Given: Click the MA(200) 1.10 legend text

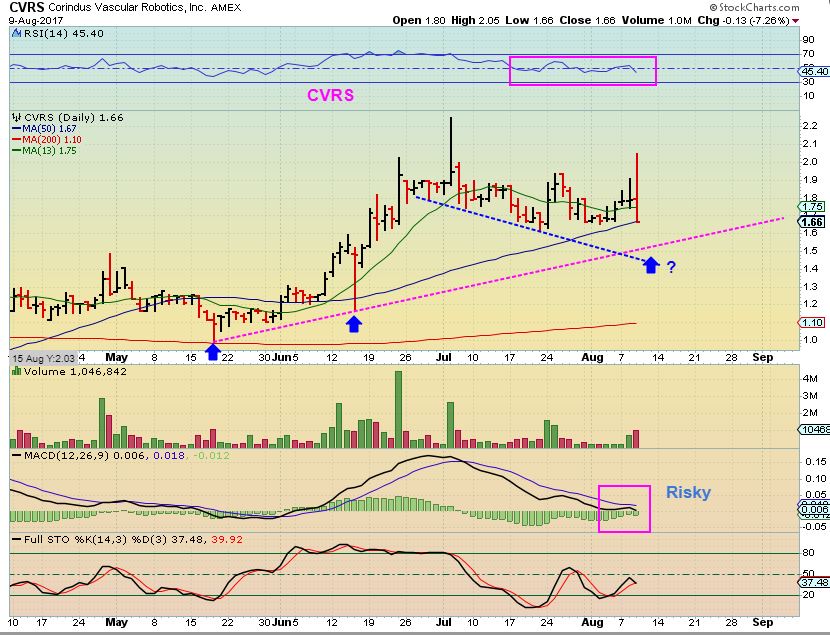Looking at the screenshot, I should [x=52, y=140].
